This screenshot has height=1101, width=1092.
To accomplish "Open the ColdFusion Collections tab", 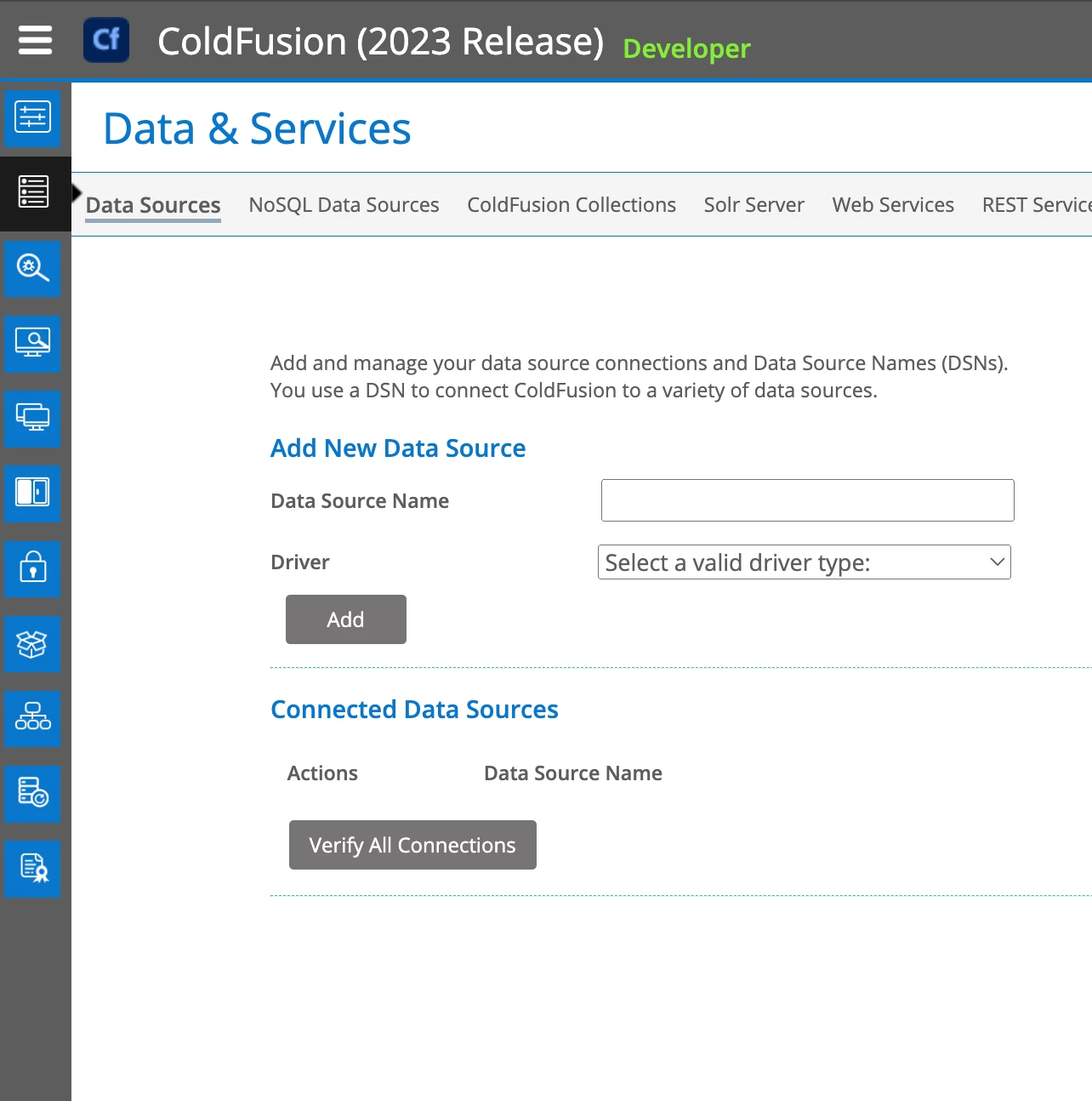I will (572, 205).
